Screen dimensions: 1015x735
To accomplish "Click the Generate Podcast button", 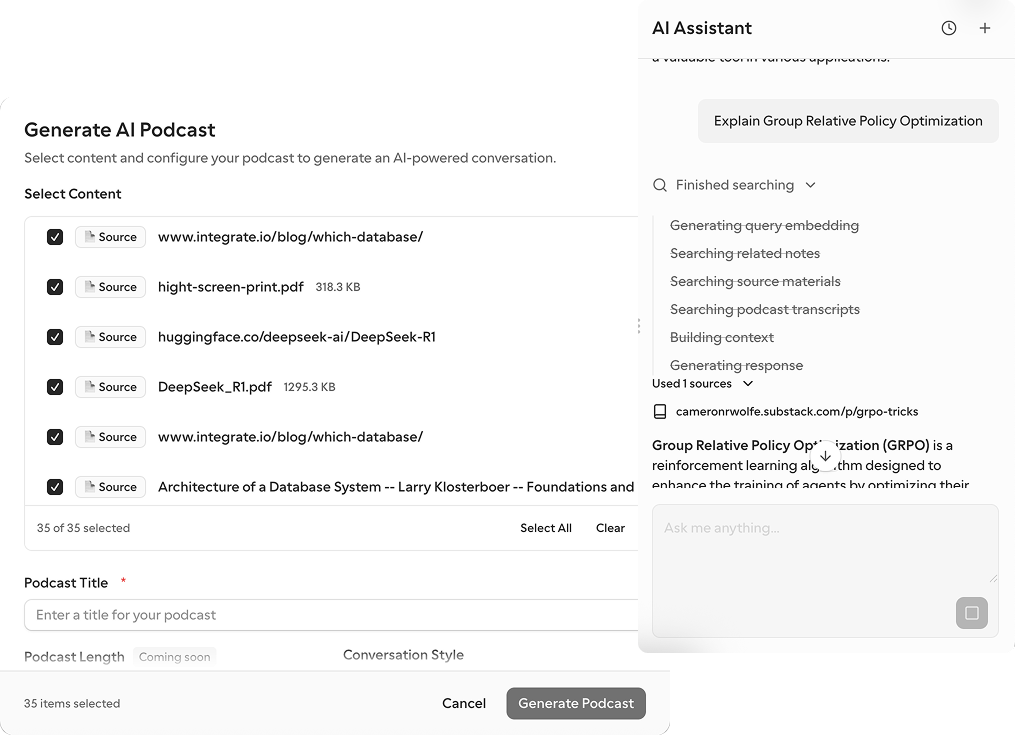I will [x=576, y=703].
